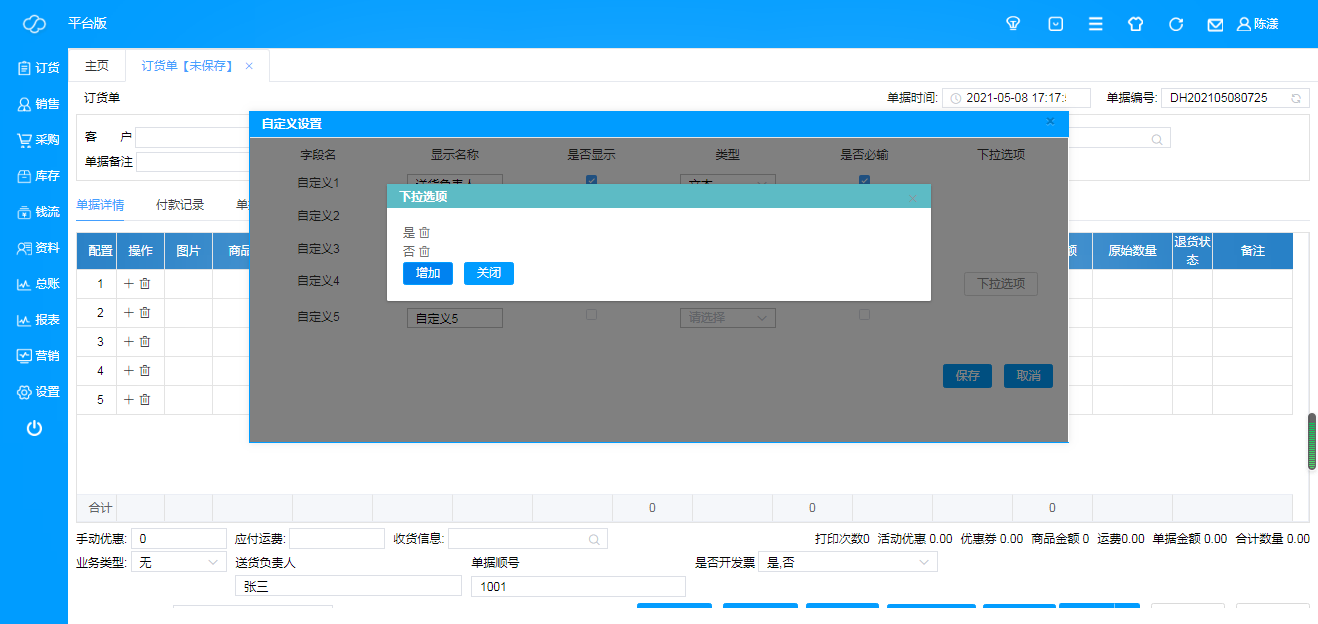
Task: Click the 增加 button
Action: pyautogui.click(x=428, y=274)
